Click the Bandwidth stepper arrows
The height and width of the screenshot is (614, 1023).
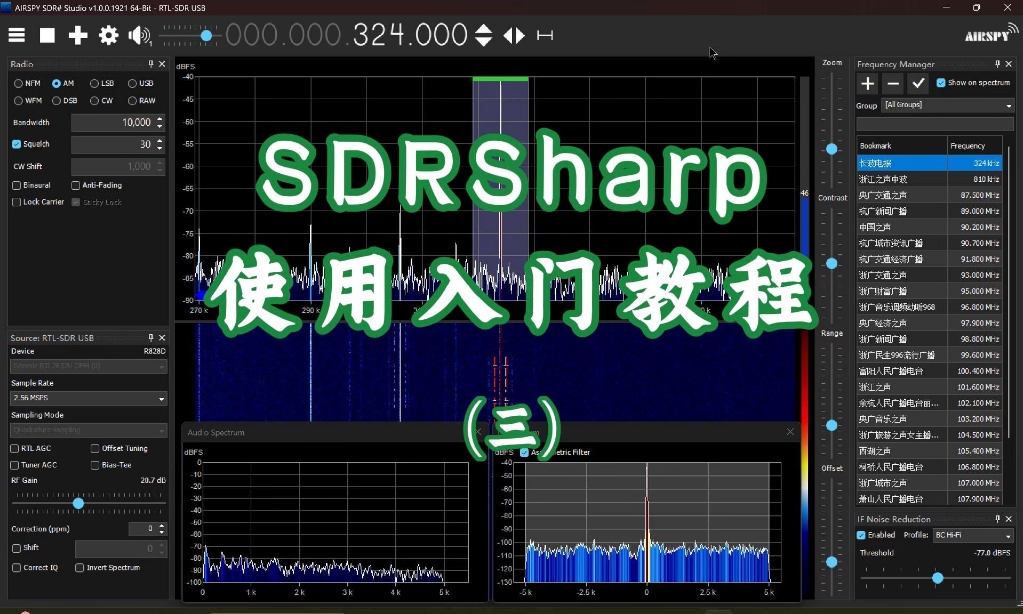[160, 123]
